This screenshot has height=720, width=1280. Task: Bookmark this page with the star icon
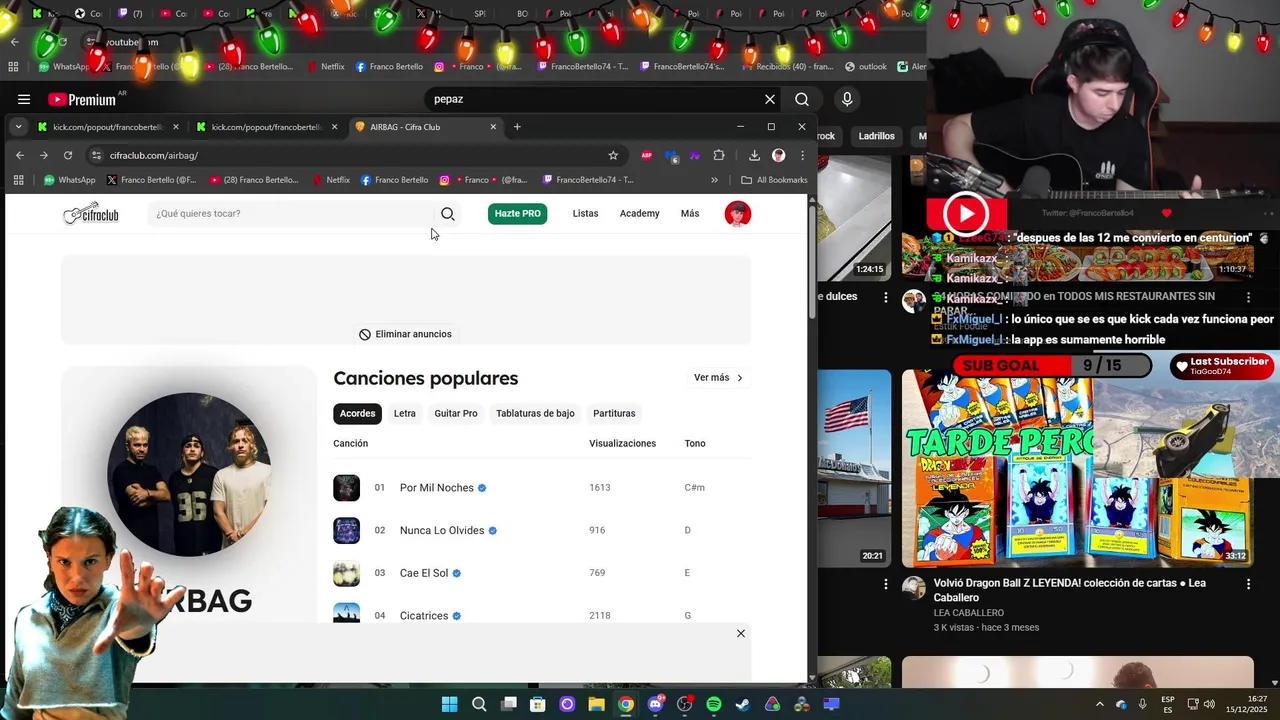click(613, 155)
